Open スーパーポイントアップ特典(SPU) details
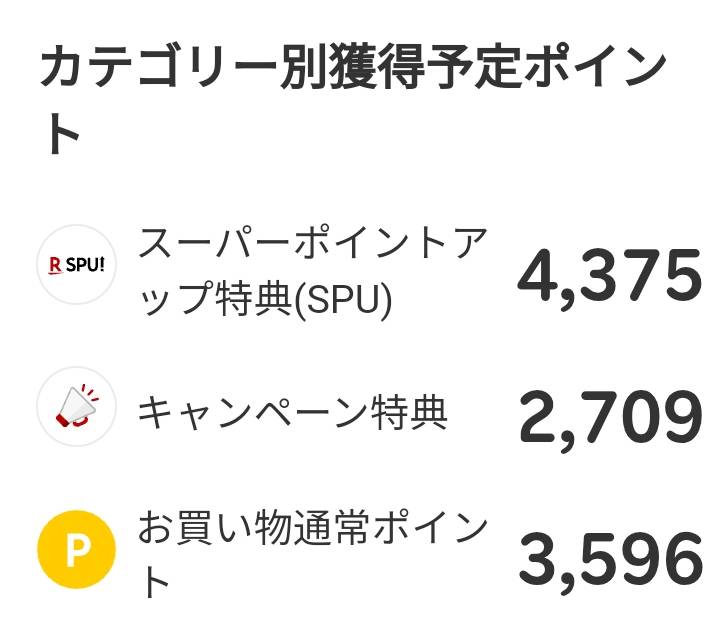Image resolution: width=720 pixels, height=627 pixels. (312, 270)
